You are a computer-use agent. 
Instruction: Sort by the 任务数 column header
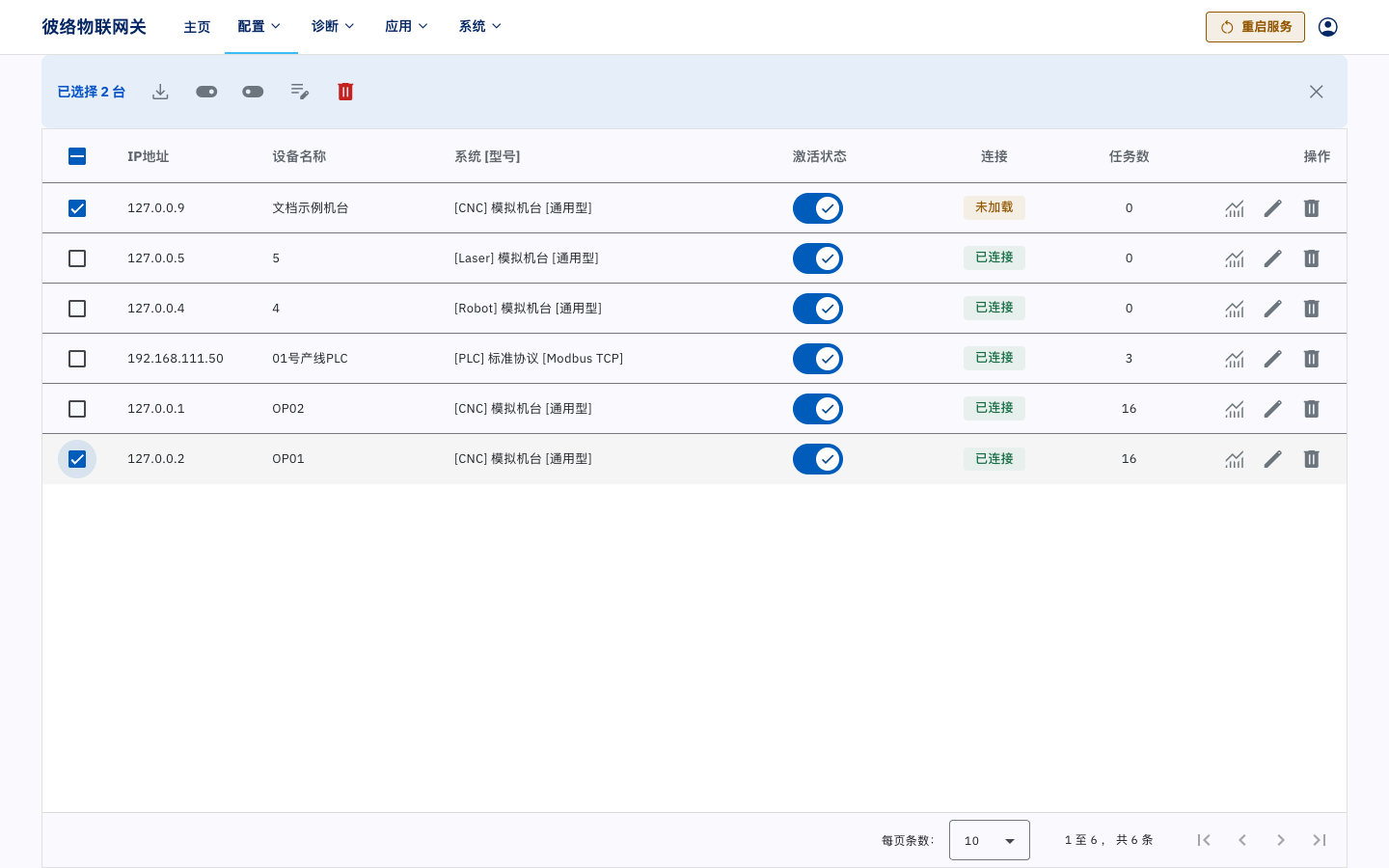pyautogui.click(x=1129, y=156)
